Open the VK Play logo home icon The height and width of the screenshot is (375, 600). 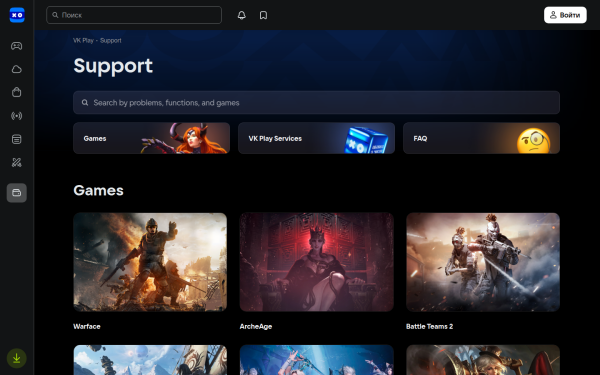point(17,15)
